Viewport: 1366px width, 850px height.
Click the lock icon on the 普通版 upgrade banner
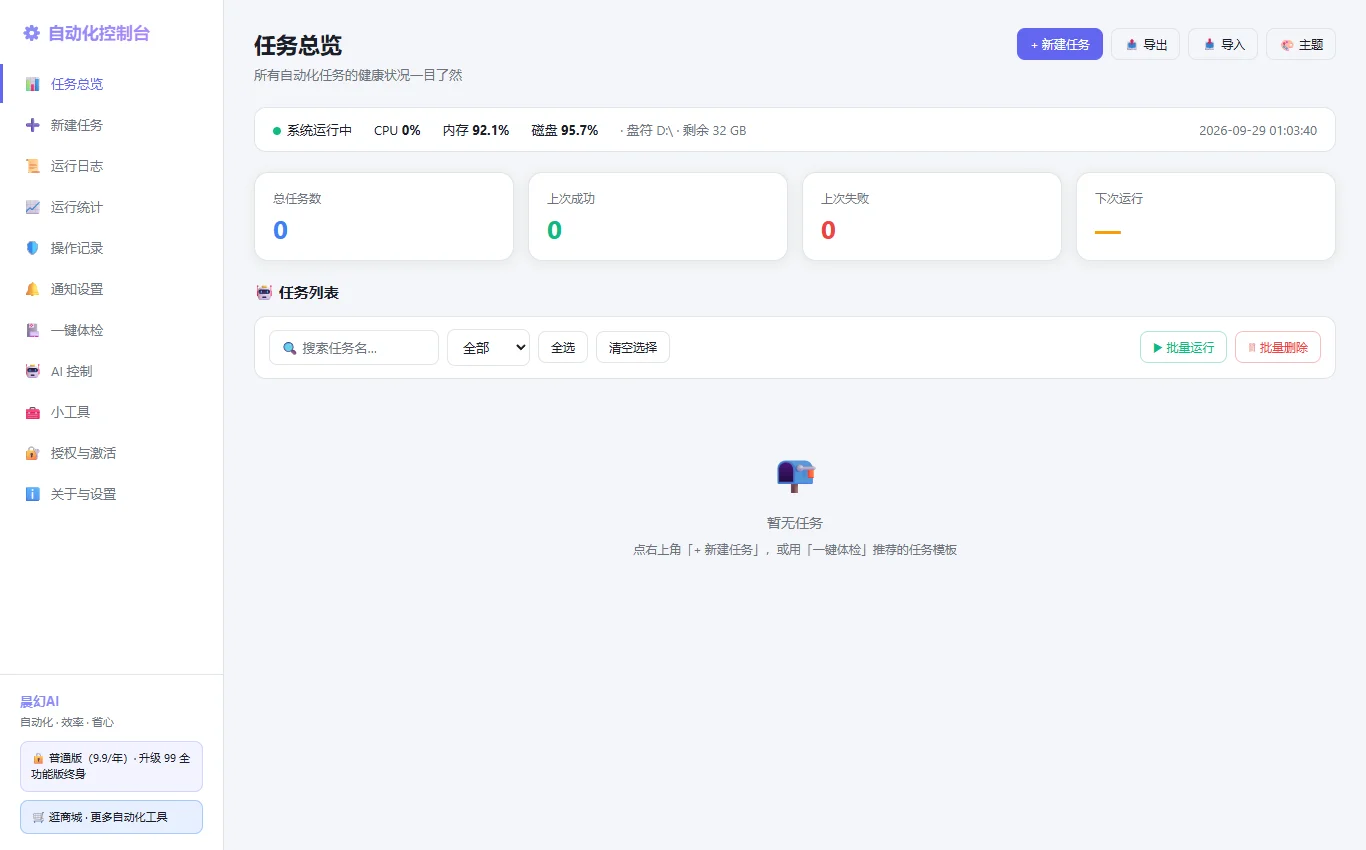click(x=38, y=758)
